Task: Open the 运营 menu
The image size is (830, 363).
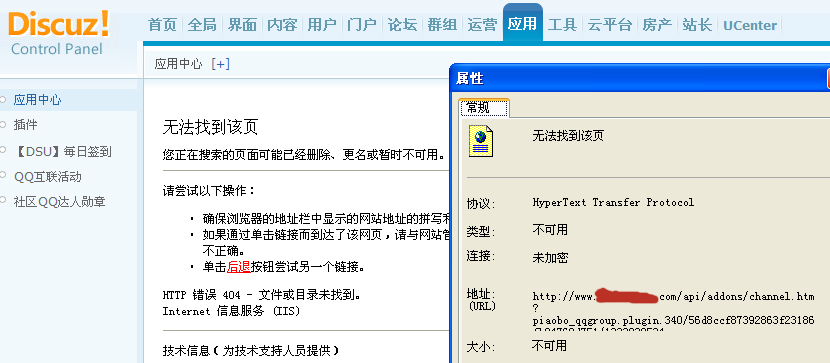Action: coord(482,25)
